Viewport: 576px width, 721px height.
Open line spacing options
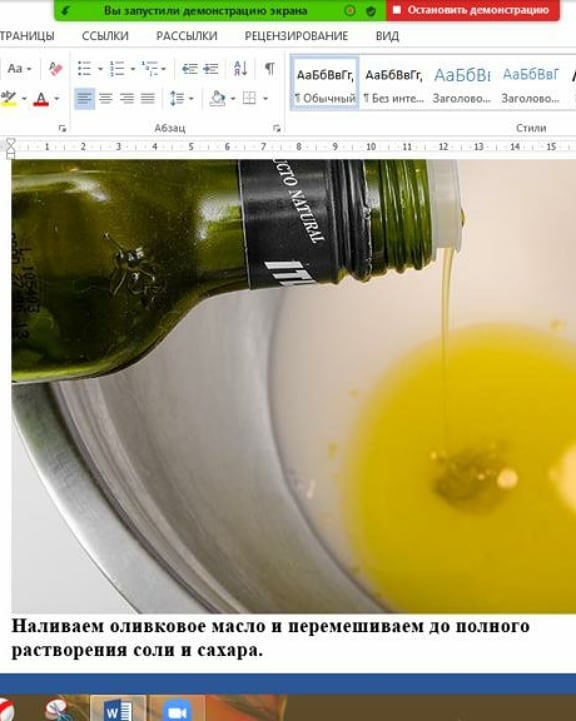pos(177,98)
